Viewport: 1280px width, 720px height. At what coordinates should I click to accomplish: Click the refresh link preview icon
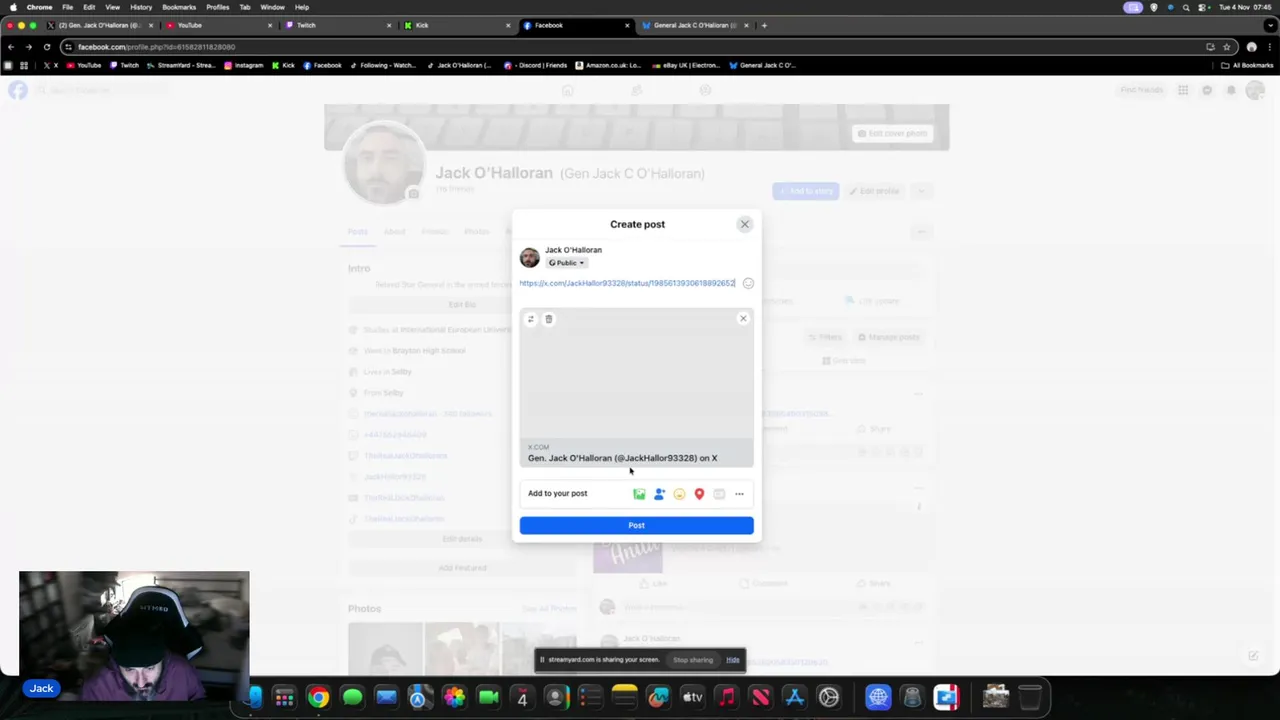531,319
